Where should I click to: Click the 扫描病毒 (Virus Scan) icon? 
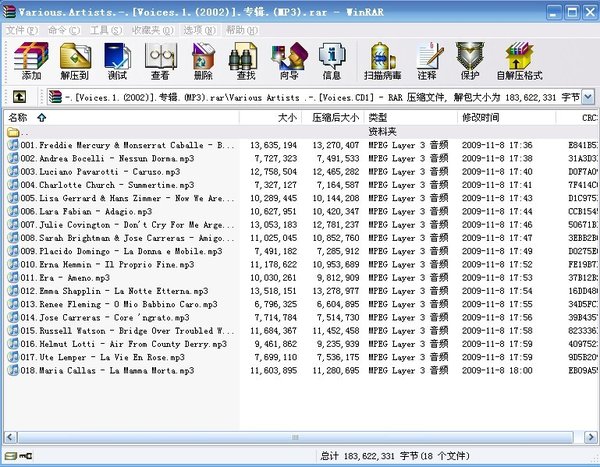(x=383, y=61)
